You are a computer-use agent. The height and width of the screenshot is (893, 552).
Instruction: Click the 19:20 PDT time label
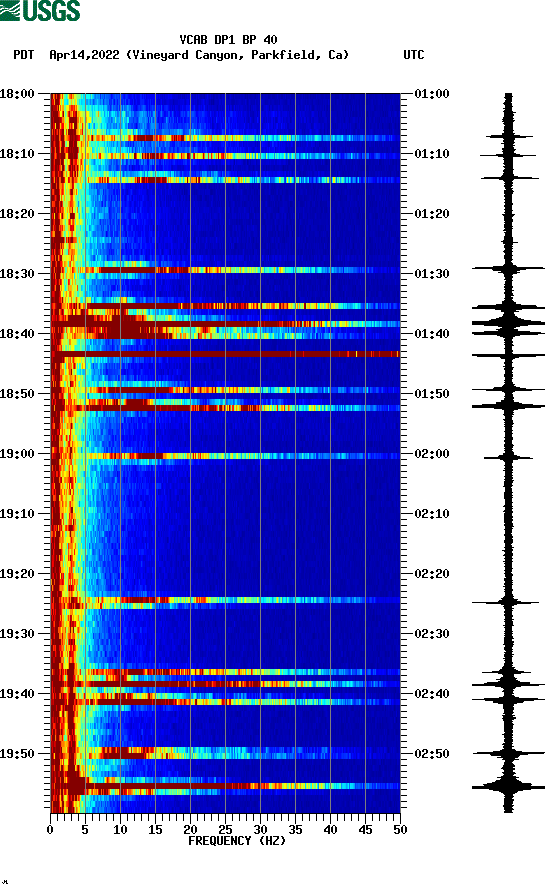click(x=17, y=574)
